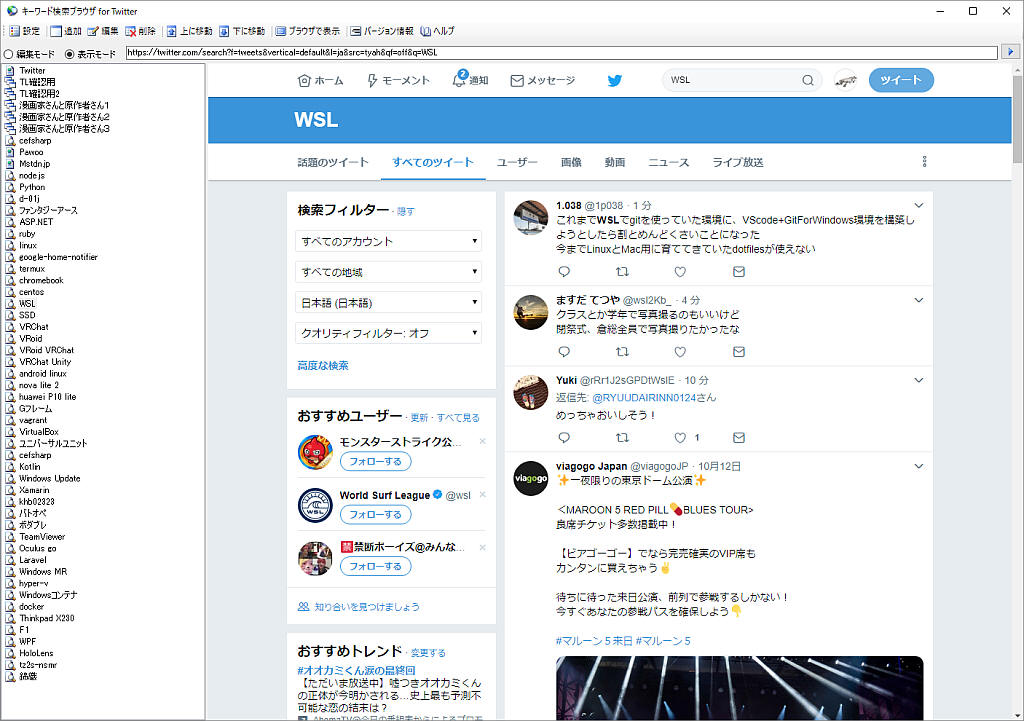Select the 表示モード radio button
Screen dimensions: 1024x721
[69, 54]
